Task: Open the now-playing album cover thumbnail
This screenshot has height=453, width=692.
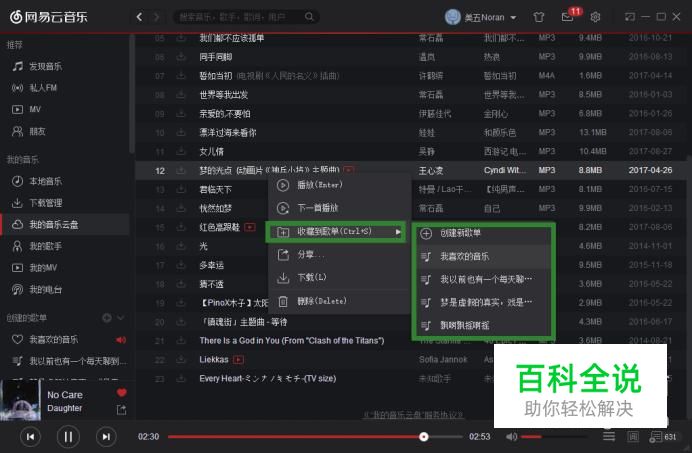Action: 20,400
